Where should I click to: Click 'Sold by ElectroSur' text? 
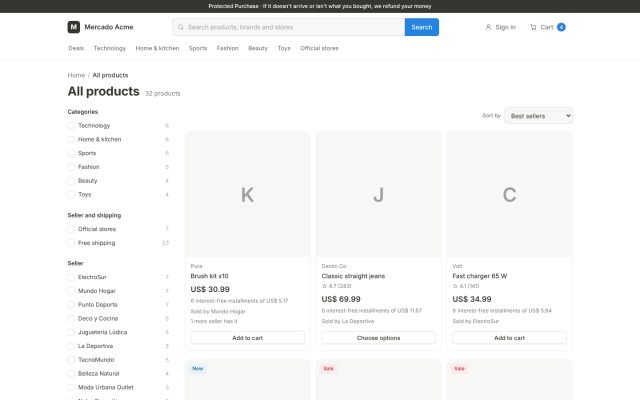click(x=476, y=321)
